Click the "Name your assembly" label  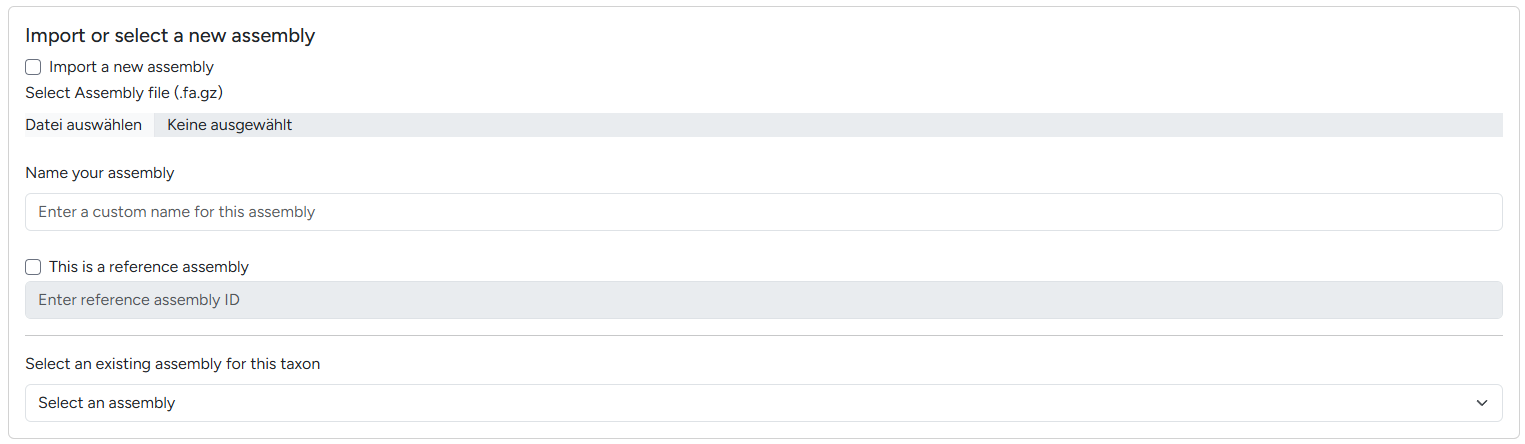click(100, 173)
